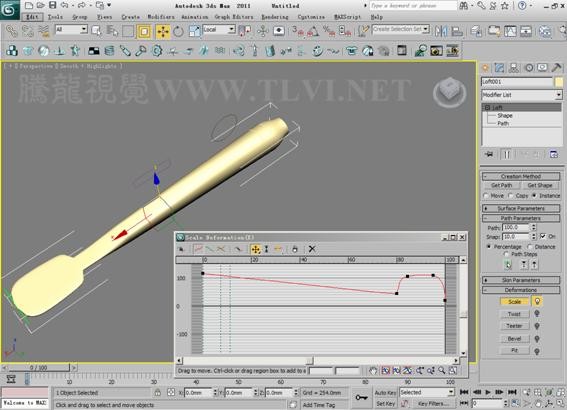Open the Tools menu
Viewport: 567px width, 410px height.
pyautogui.click(x=55, y=17)
